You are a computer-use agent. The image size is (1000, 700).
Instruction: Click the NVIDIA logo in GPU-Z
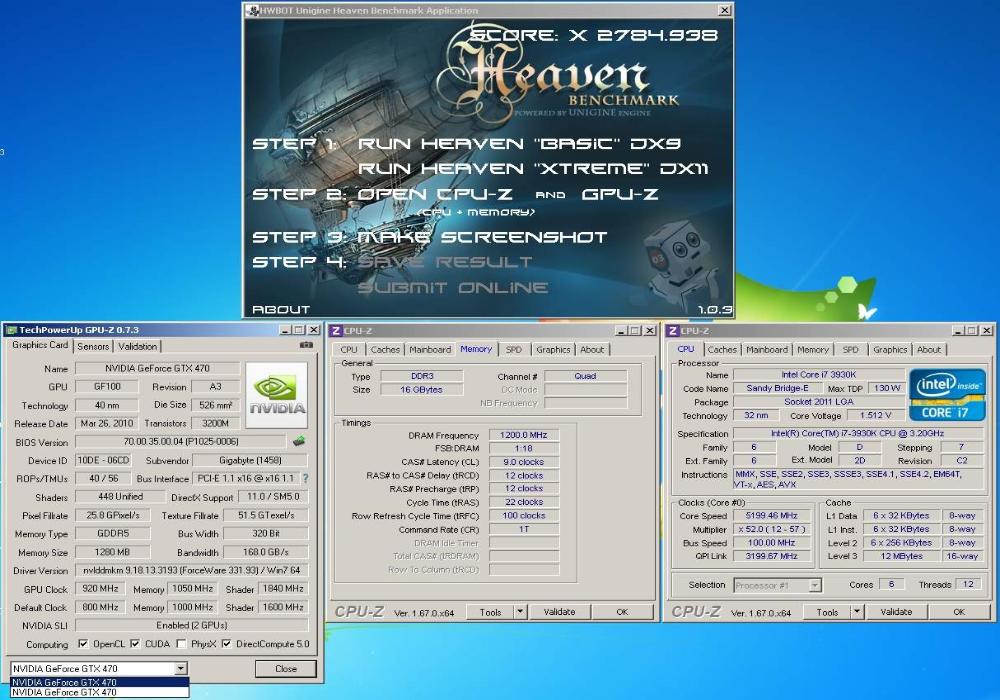pyautogui.click(x=277, y=395)
